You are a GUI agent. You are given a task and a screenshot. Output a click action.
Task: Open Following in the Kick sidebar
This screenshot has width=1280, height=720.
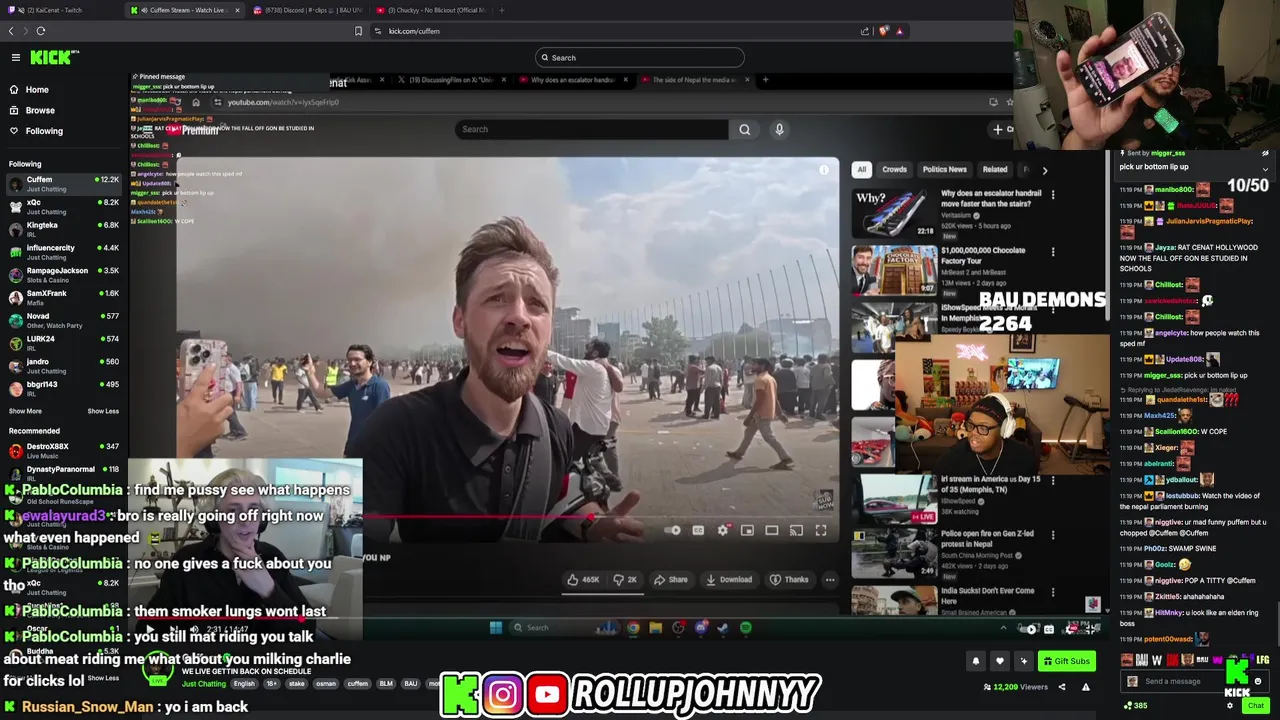(44, 131)
